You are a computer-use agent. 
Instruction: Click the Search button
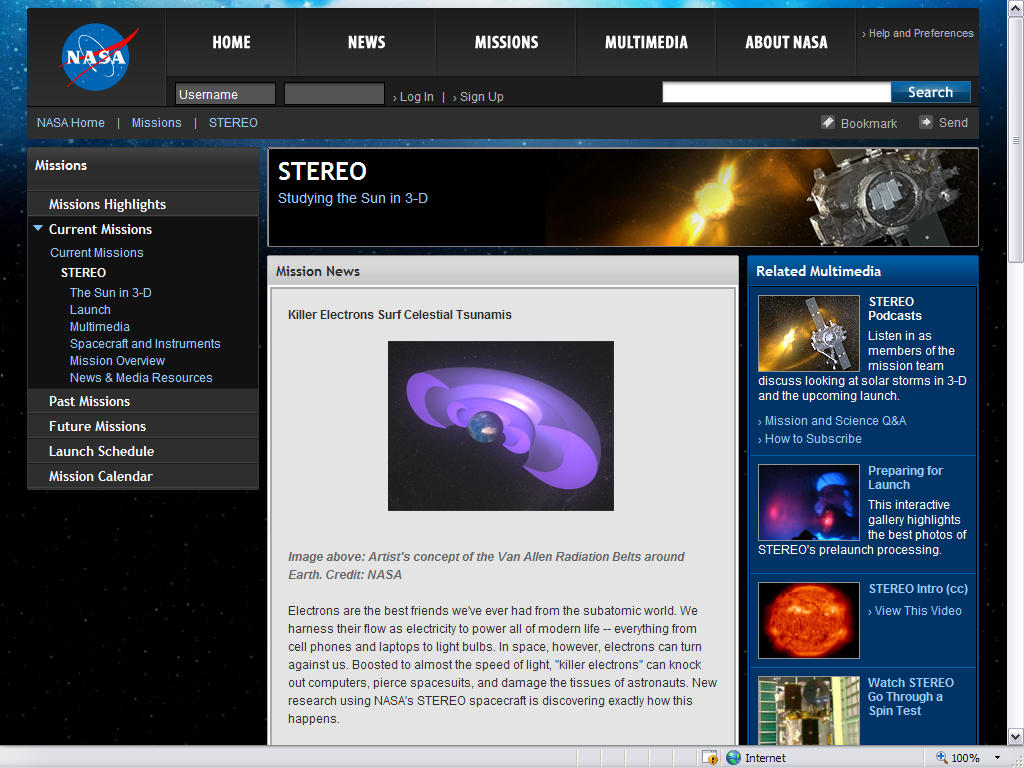931,92
